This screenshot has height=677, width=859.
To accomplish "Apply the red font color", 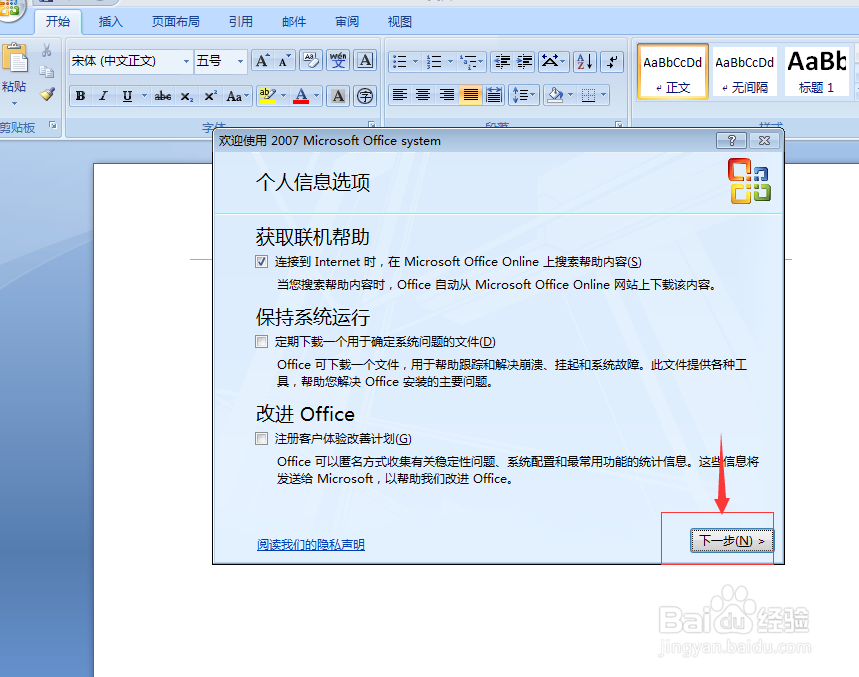I will [301, 96].
